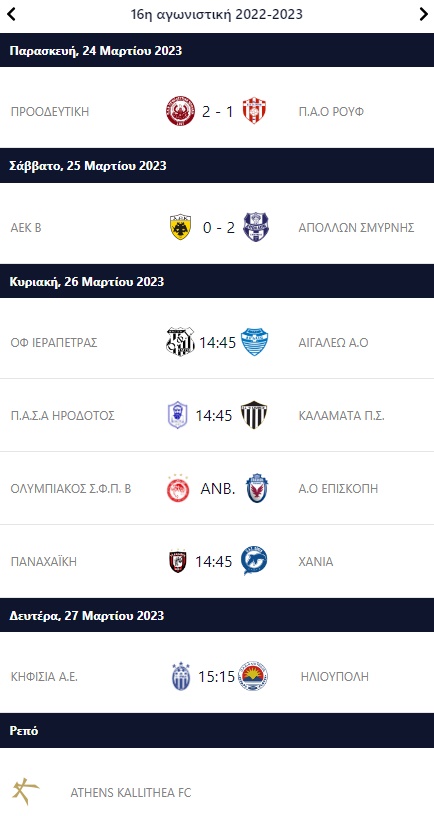Go to next matchday with right arrow
This screenshot has width=434, height=816.
point(423,14)
